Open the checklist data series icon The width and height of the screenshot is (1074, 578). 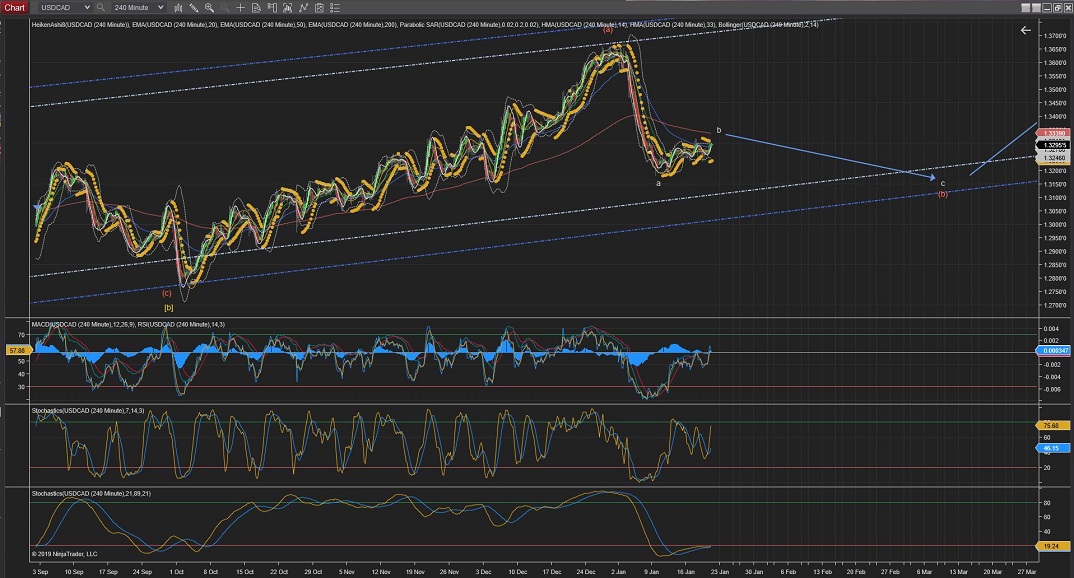335,8
